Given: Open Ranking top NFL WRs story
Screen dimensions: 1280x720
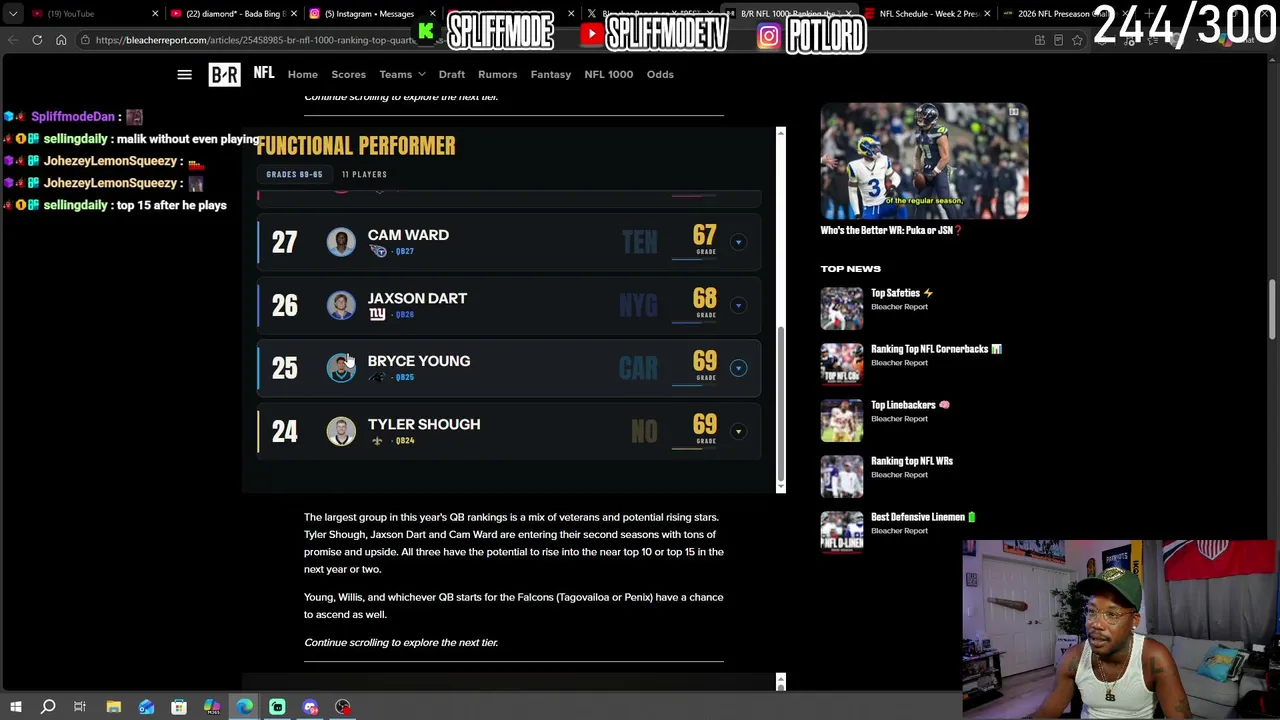Looking at the screenshot, I should pyautogui.click(x=912, y=461).
